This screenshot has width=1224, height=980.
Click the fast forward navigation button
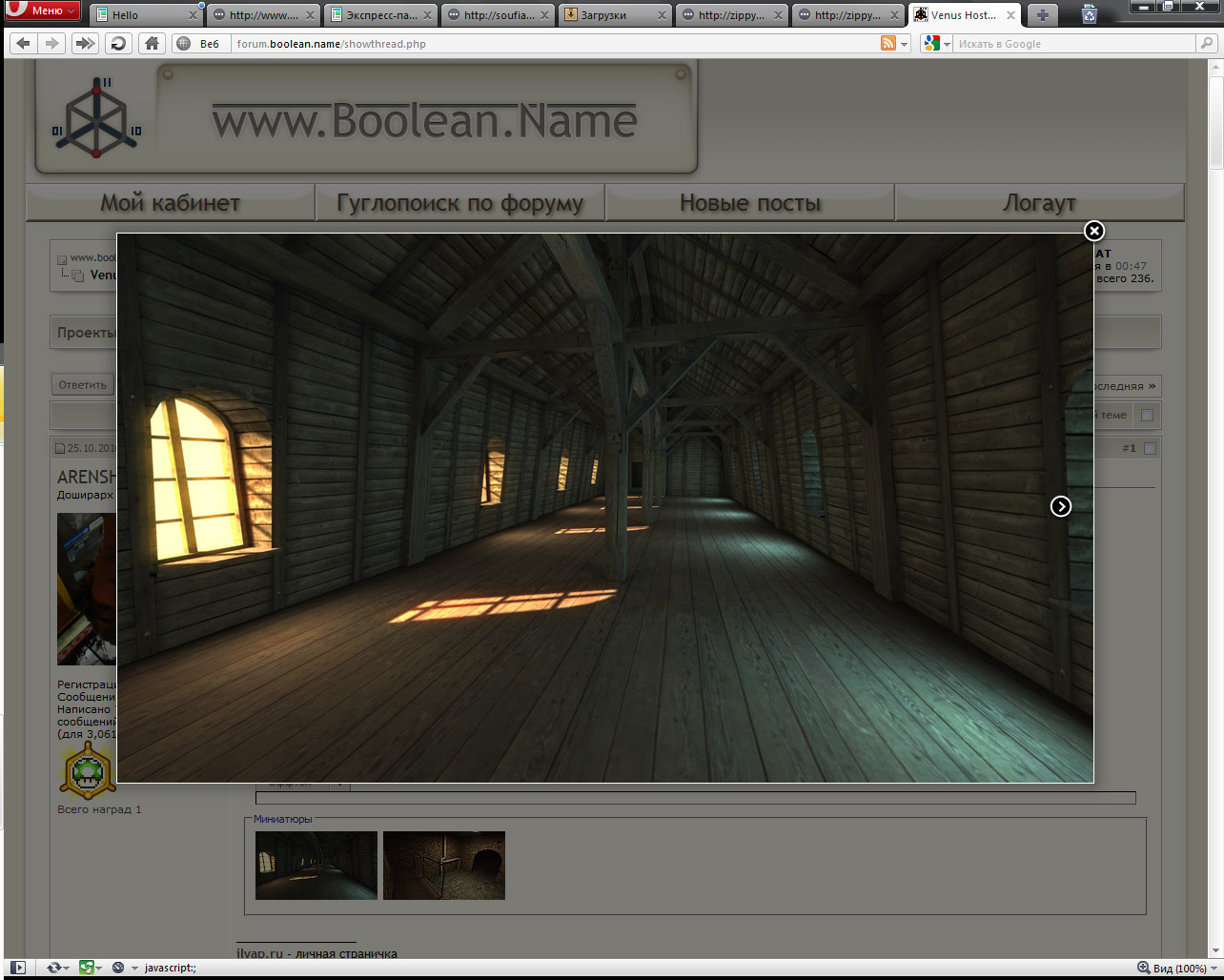click(85, 43)
